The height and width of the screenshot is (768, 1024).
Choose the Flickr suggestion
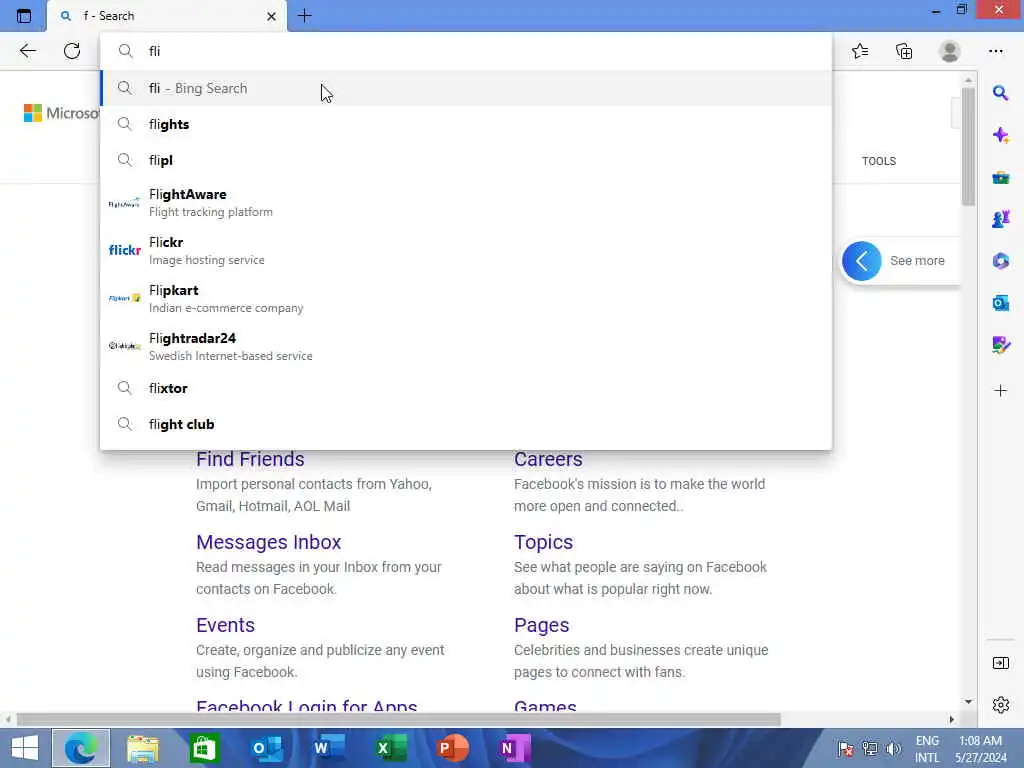click(466, 250)
